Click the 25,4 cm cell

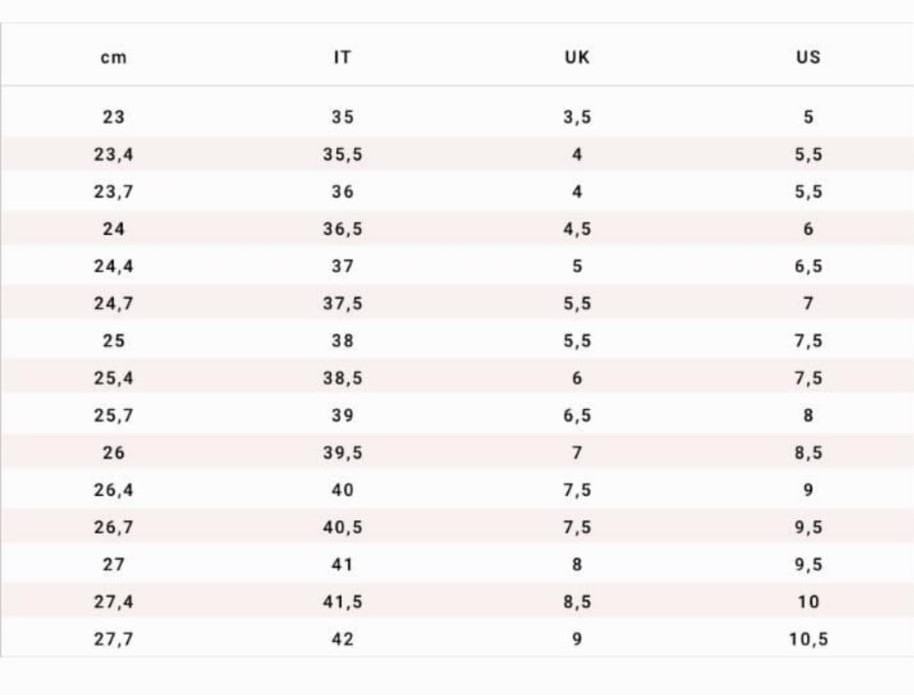(x=114, y=378)
